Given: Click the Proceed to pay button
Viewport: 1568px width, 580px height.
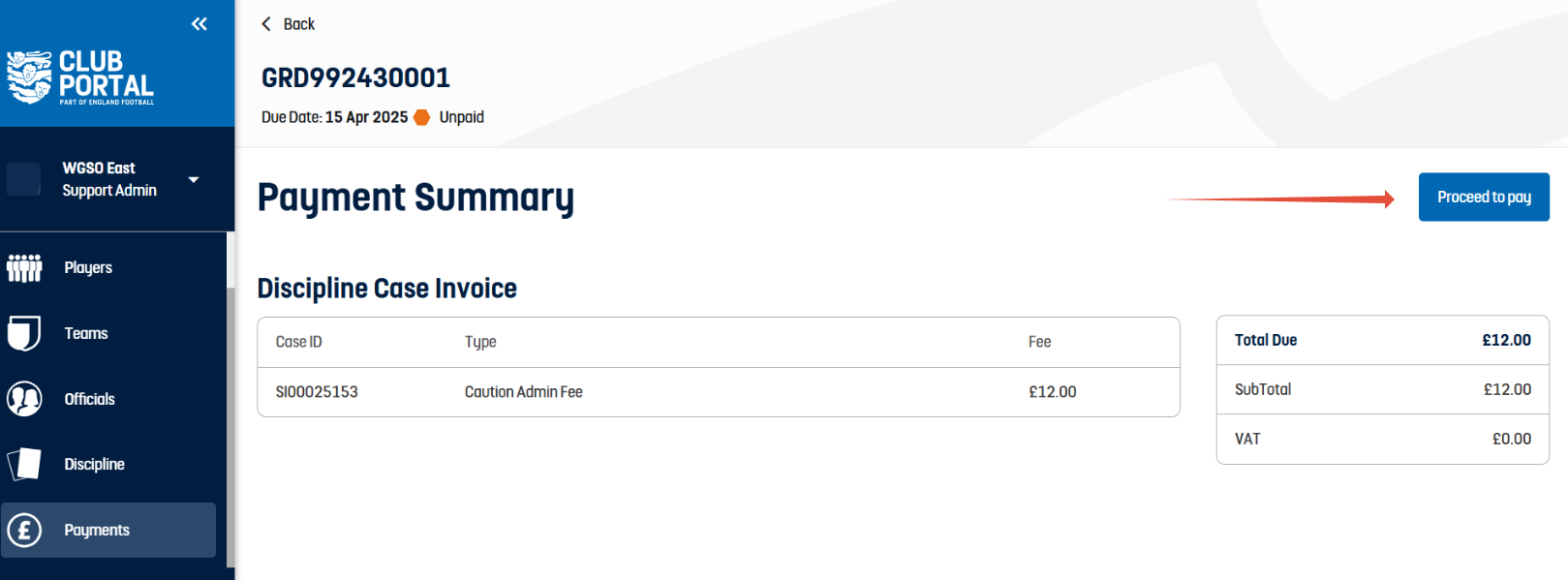Looking at the screenshot, I should click(1484, 198).
